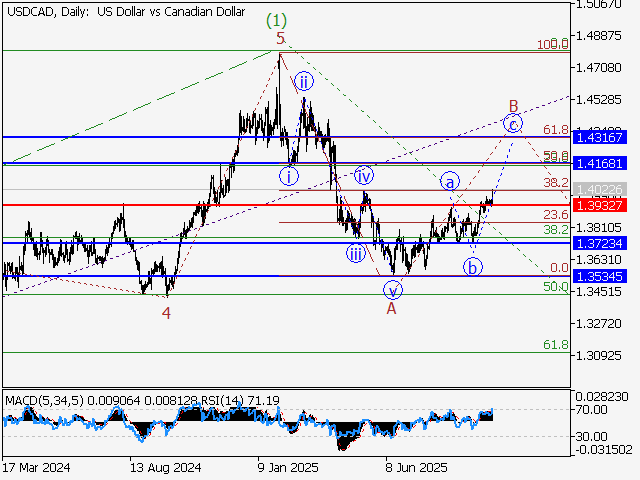Click the circled wave ii label
Screen dimensions: 640x480
304,82
